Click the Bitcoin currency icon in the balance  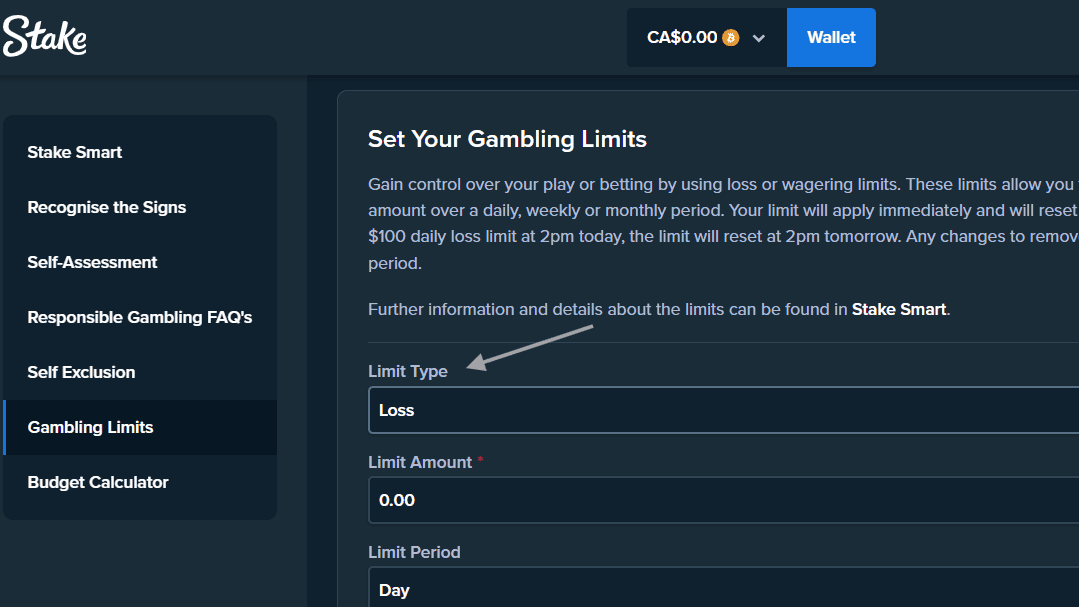730,36
